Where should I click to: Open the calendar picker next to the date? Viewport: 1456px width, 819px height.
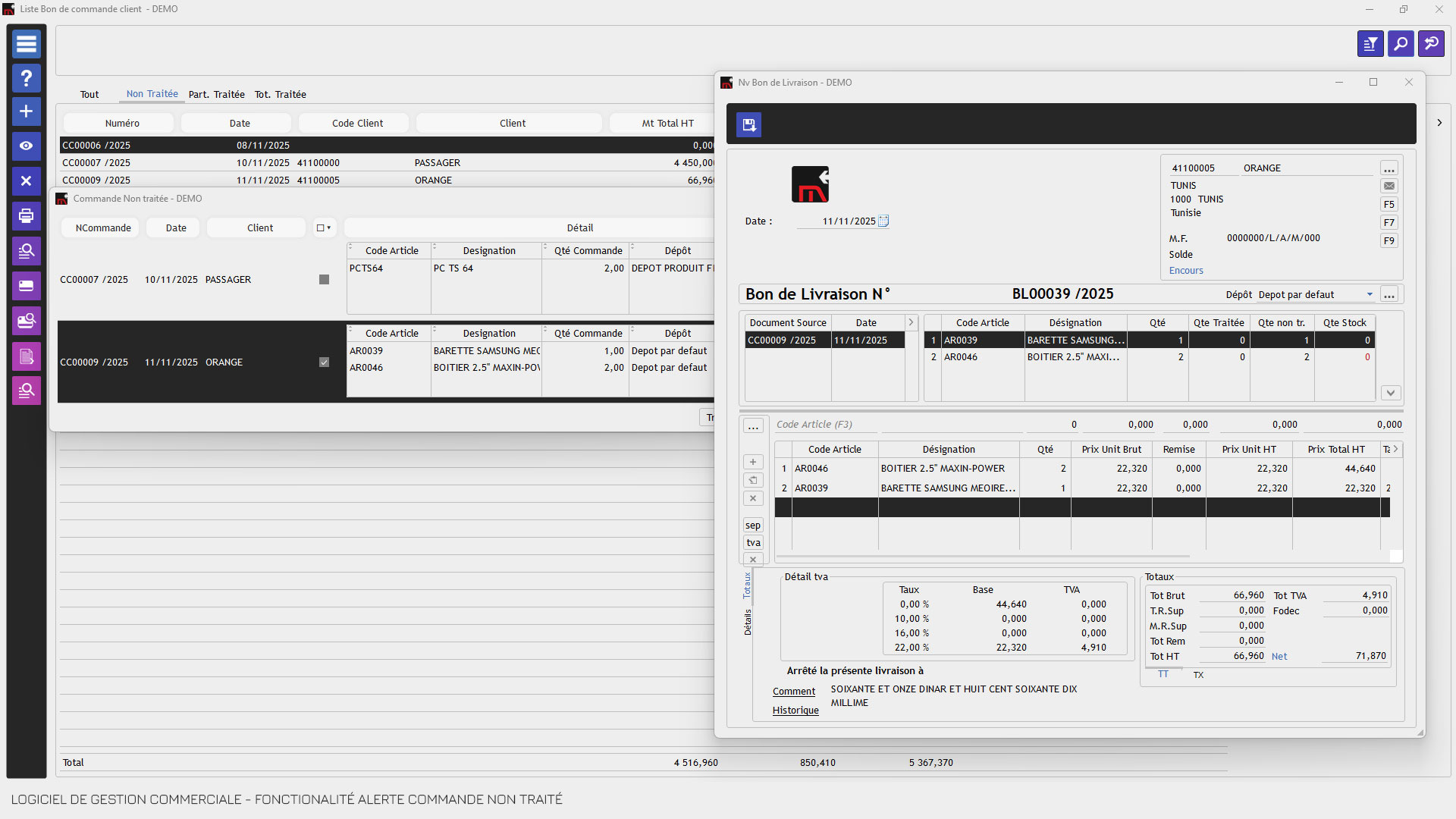(883, 221)
